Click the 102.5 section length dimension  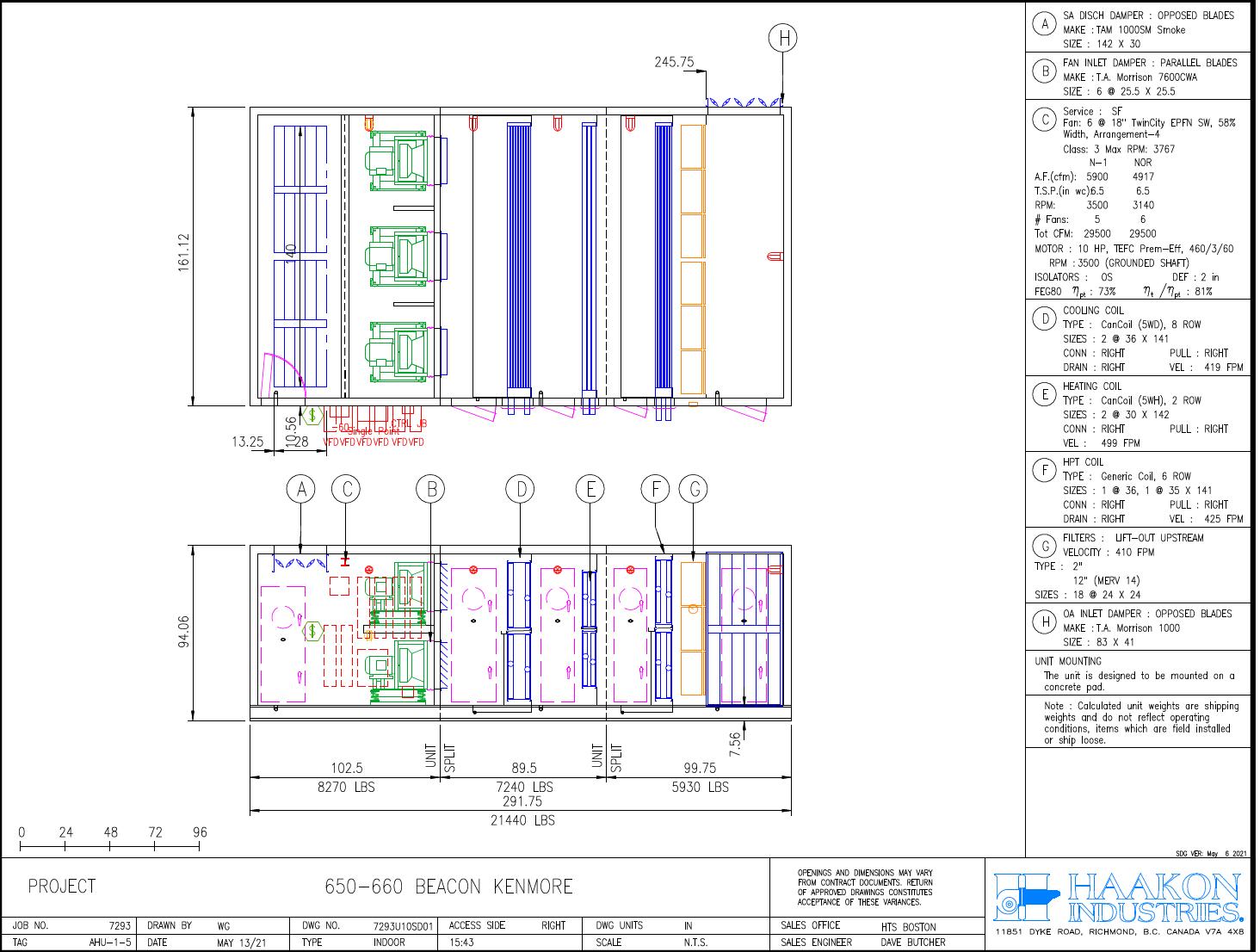pos(347,768)
